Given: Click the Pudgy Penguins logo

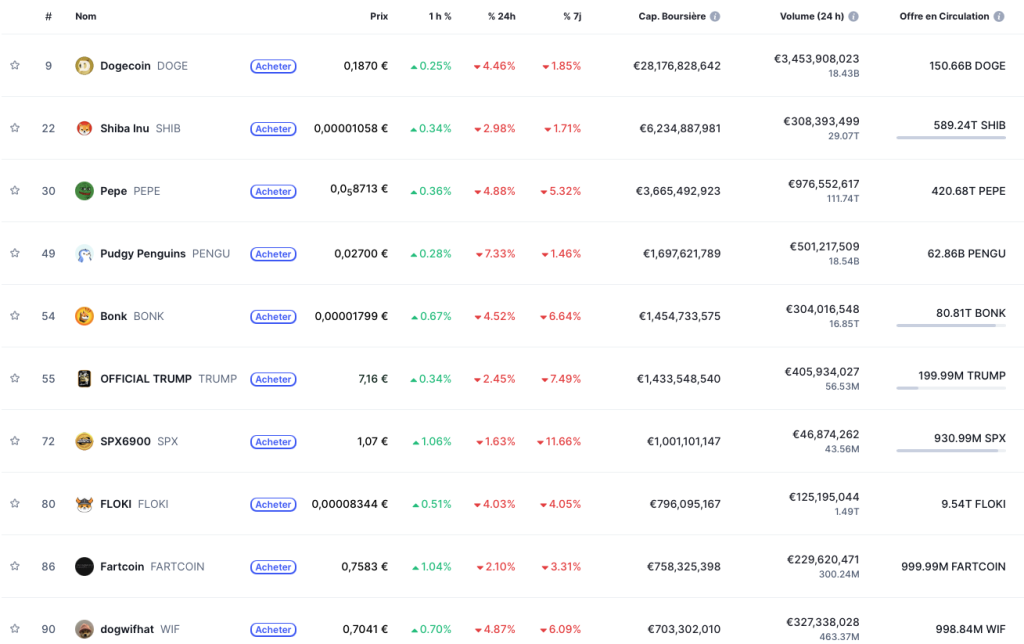Looking at the screenshot, I should 84,254.
